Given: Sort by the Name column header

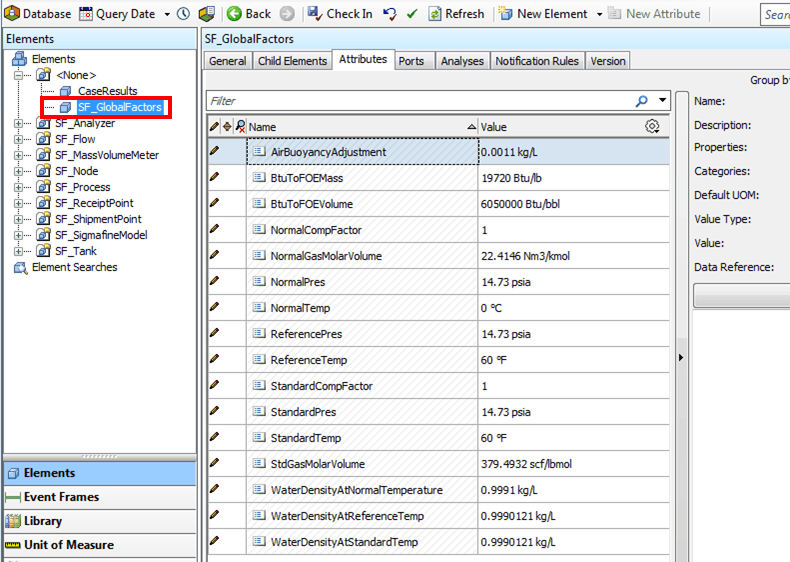Looking at the screenshot, I should coord(362,127).
